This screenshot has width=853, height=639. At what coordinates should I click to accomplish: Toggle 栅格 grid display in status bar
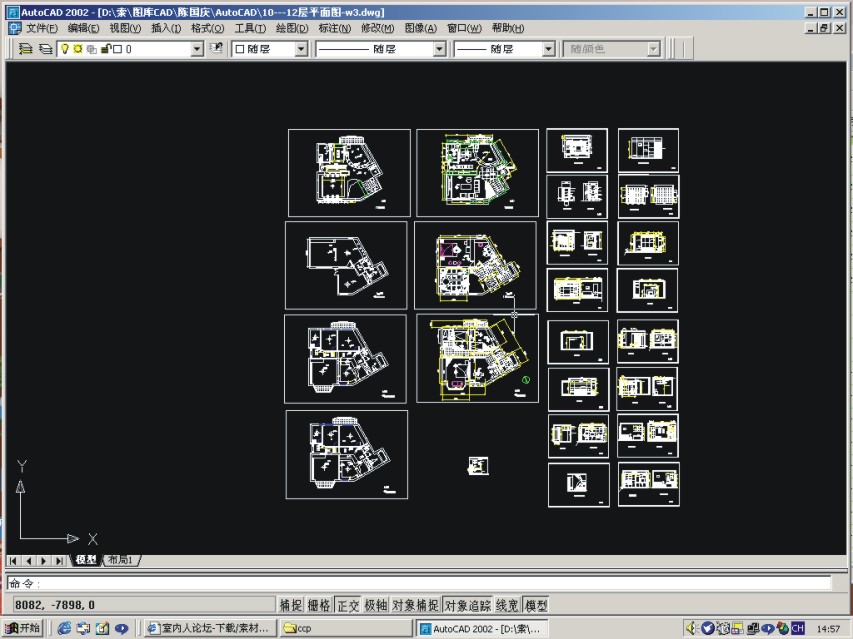click(x=319, y=605)
